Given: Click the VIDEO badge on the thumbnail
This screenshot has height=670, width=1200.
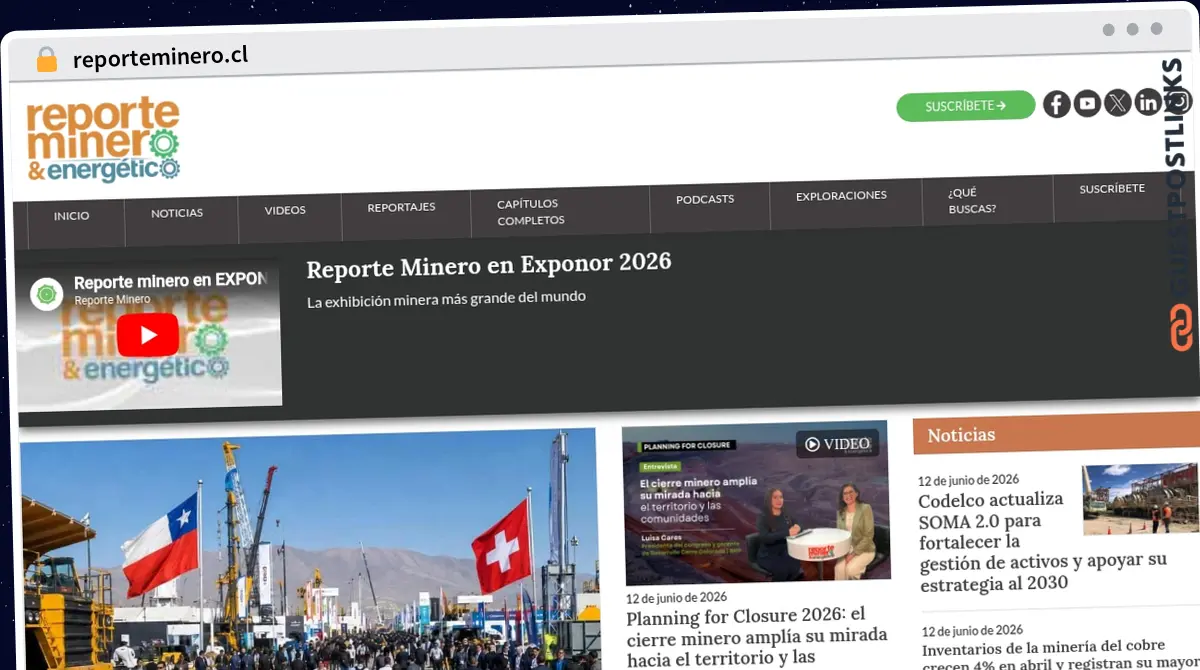Looking at the screenshot, I should [x=838, y=444].
